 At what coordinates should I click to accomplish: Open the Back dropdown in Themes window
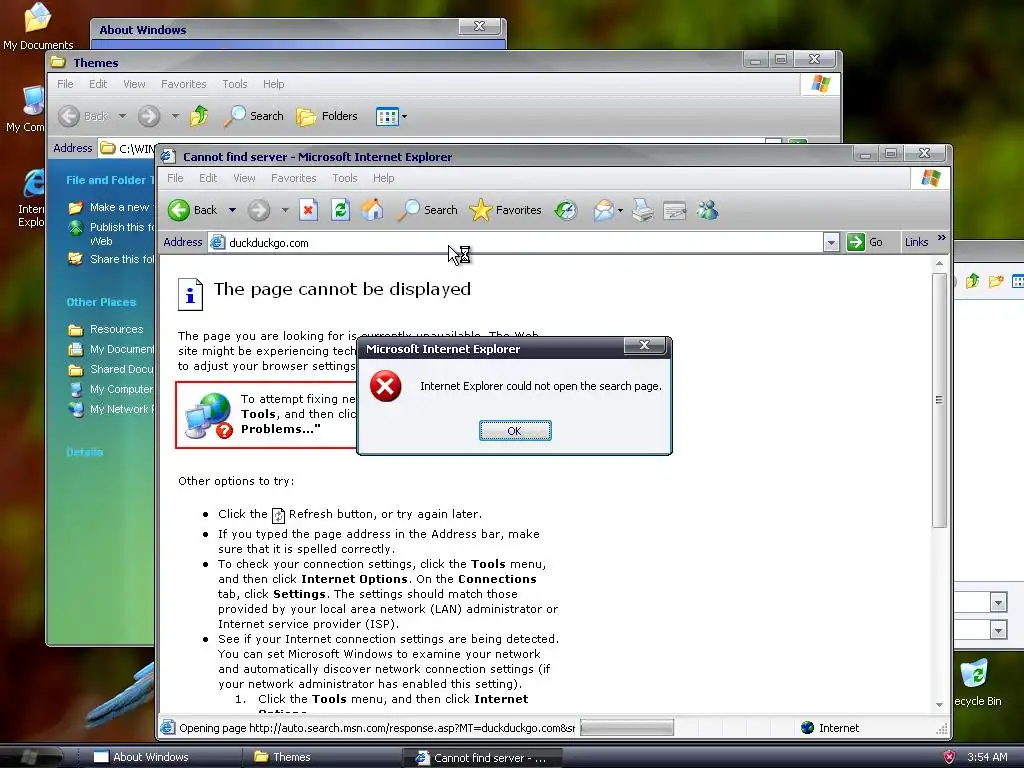[x=122, y=116]
